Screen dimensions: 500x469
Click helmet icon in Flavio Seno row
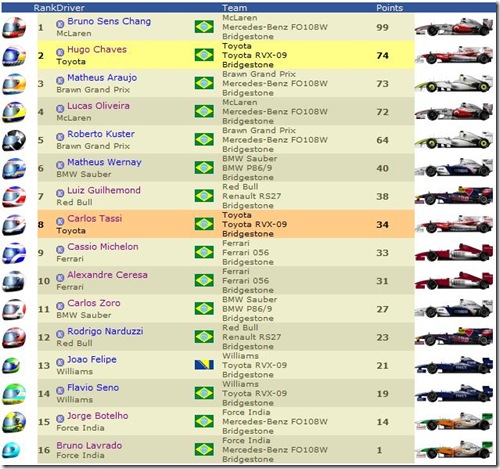[14, 394]
